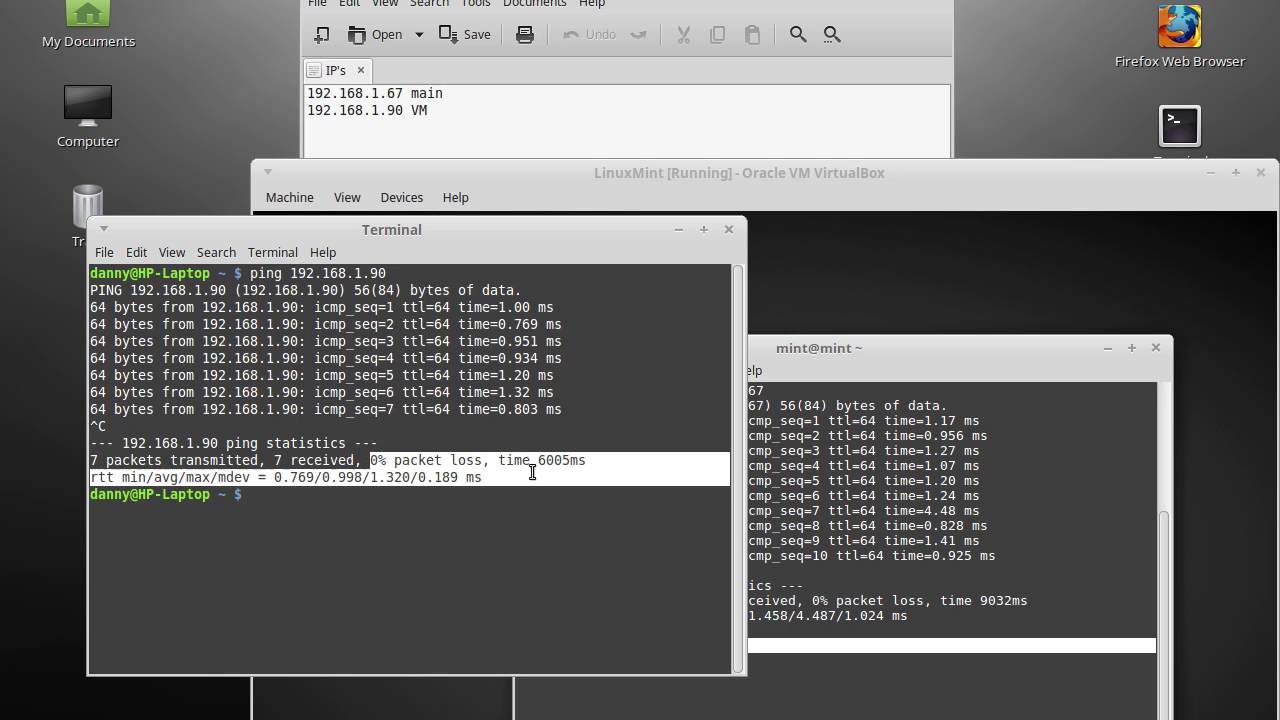Open Find and Replace tool icon

click(x=832, y=34)
